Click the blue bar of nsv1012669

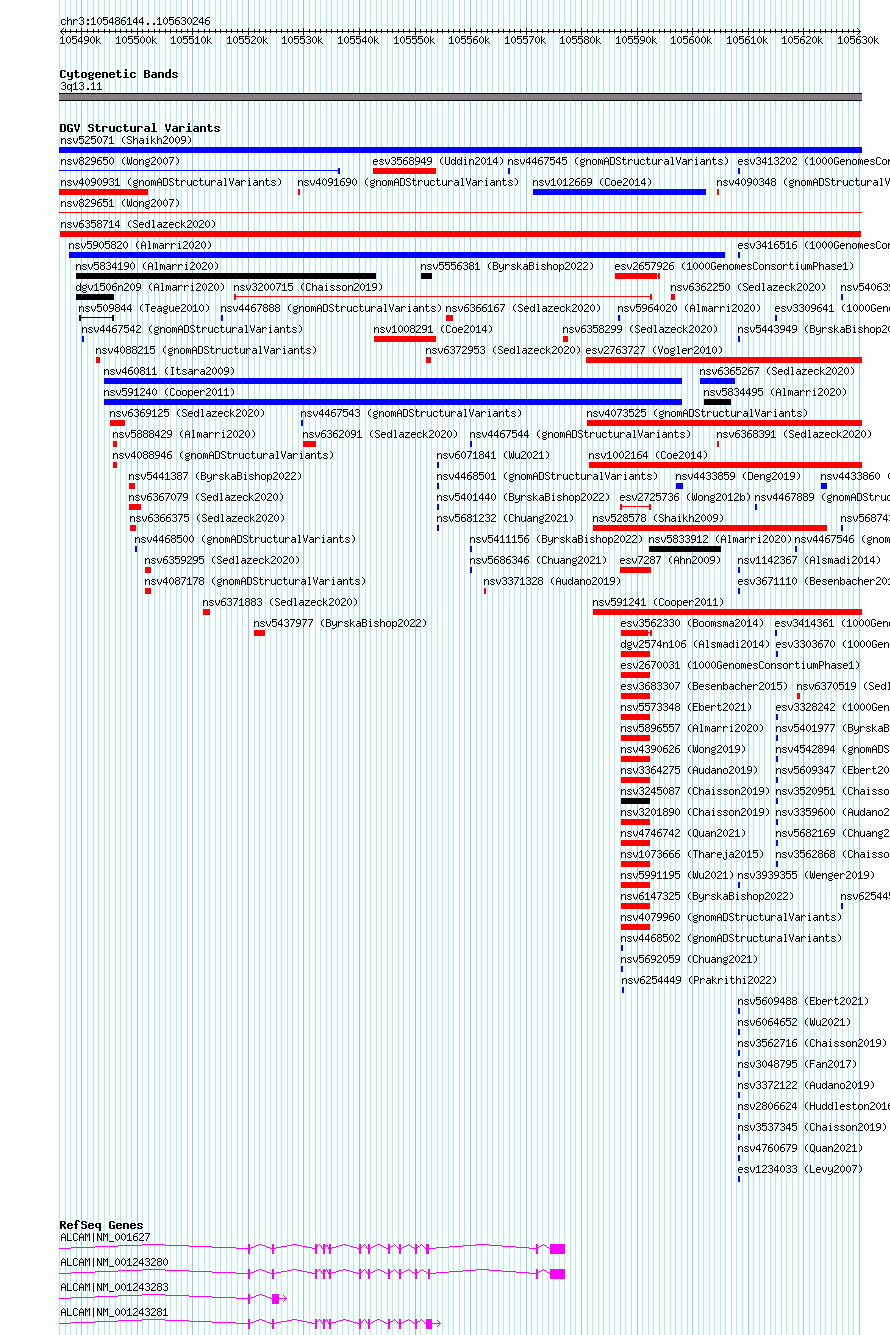619,192
